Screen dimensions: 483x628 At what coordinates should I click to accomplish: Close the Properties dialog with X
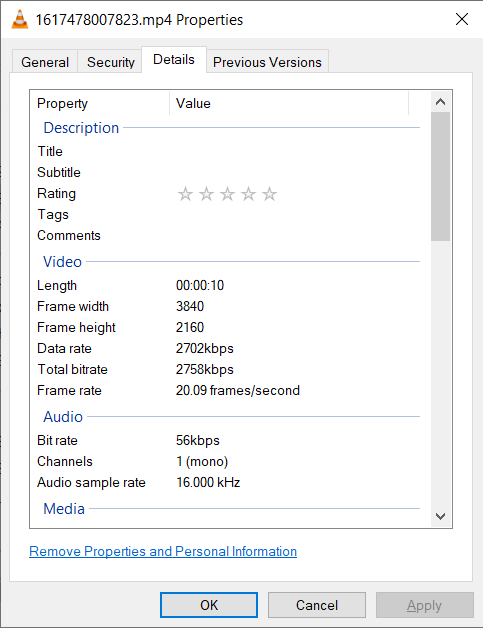462,19
